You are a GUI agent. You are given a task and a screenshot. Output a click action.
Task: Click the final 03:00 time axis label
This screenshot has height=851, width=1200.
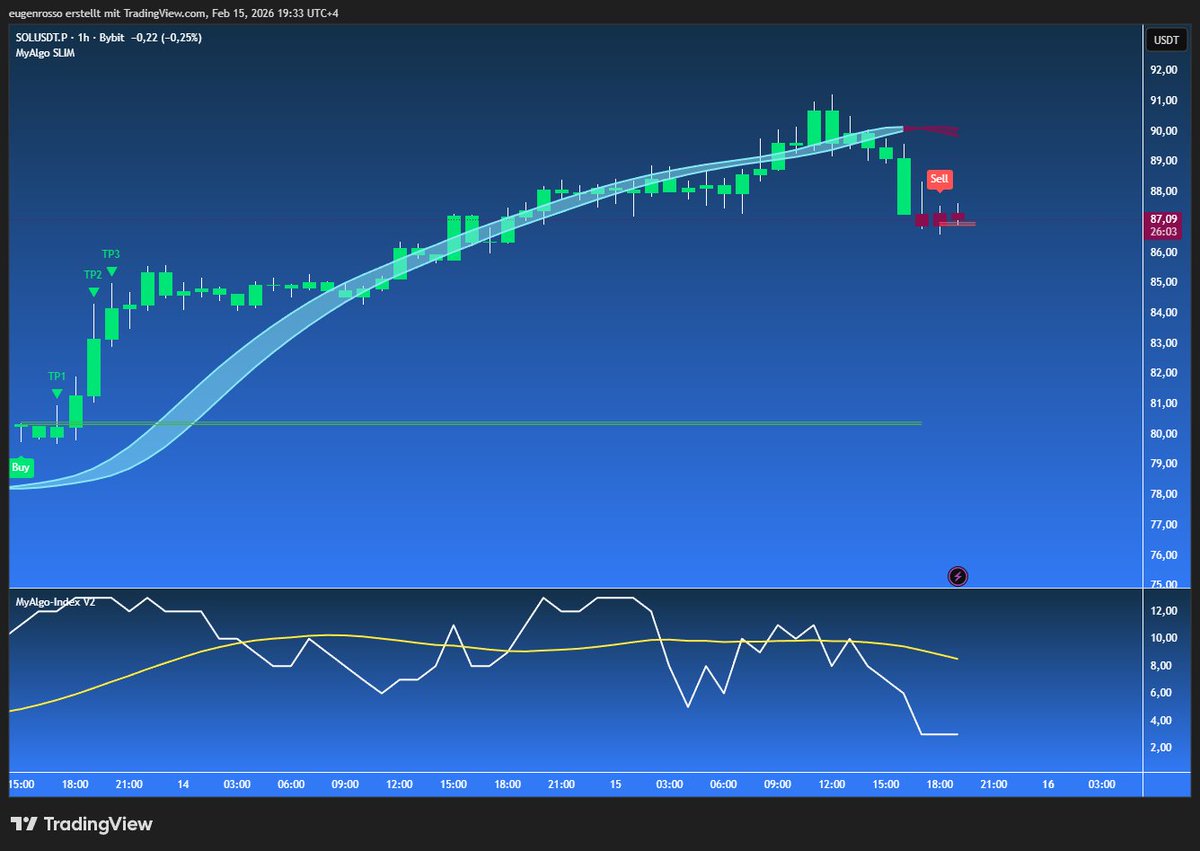(1101, 785)
